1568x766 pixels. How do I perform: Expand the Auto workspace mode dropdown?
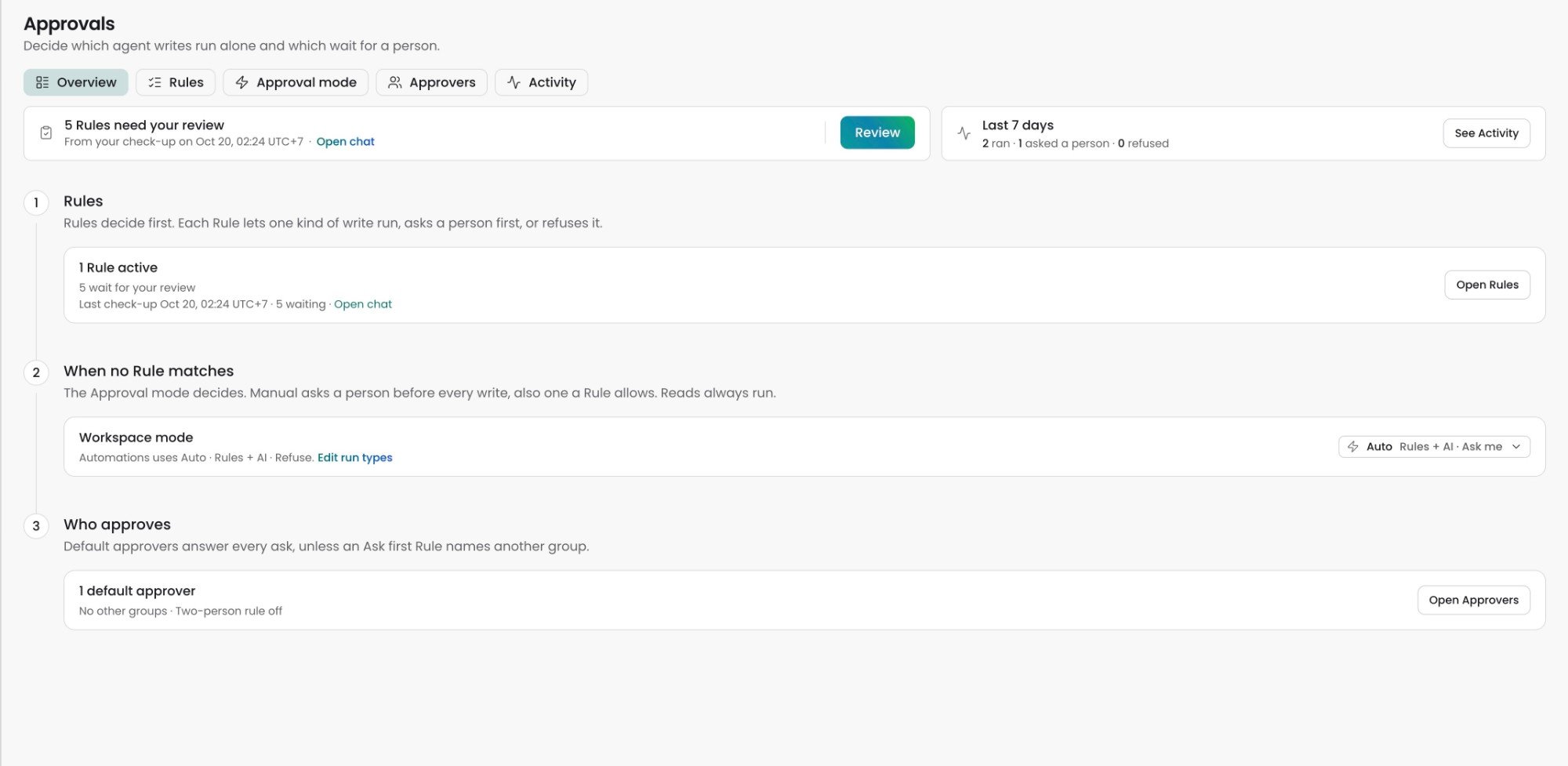coord(1434,447)
